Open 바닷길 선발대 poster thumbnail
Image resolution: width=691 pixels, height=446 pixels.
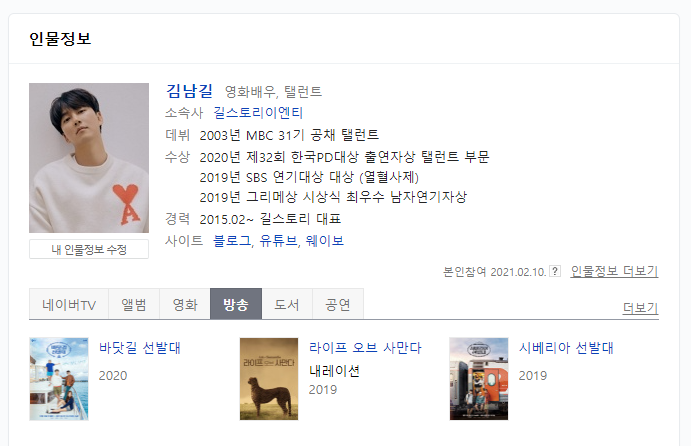pyautogui.click(x=59, y=379)
